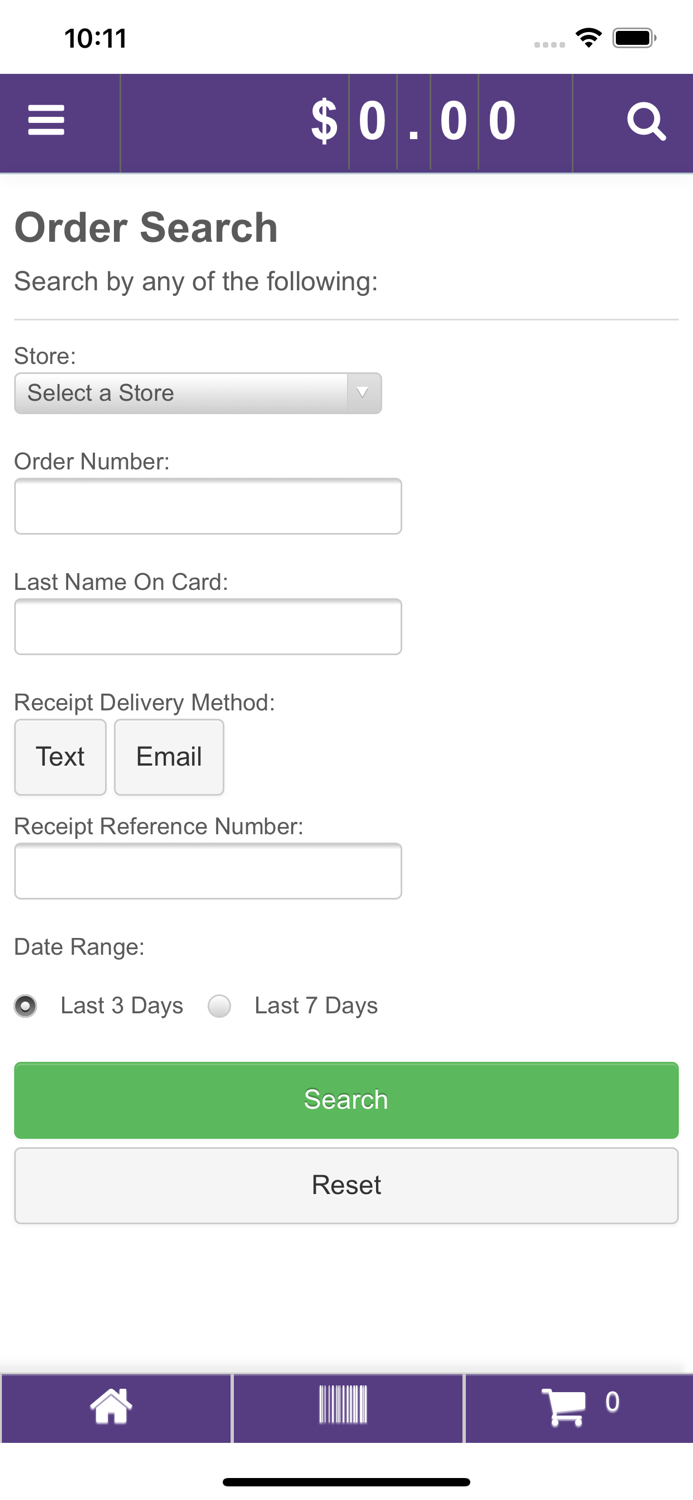Screen dimensions: 693x1500
Task: Tap the magnifying glass search icon
Action: 646,120
